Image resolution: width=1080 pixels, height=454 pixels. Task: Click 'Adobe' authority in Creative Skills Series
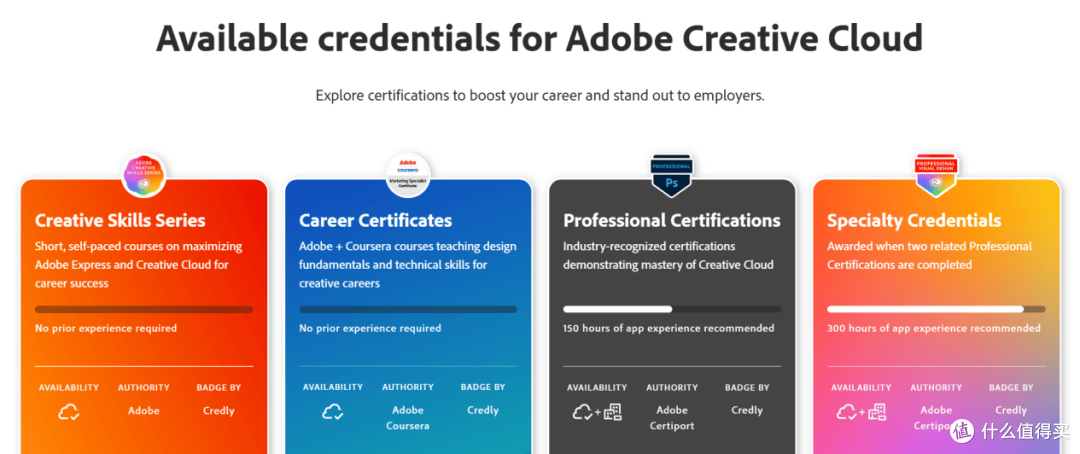pyautogui.click(x=144, y=411)
